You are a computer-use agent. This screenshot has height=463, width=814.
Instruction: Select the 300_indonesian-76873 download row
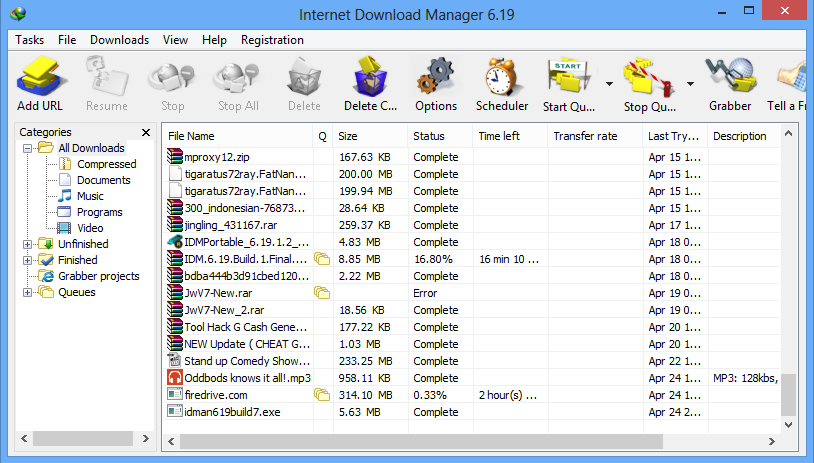click(x=471, y=208)
